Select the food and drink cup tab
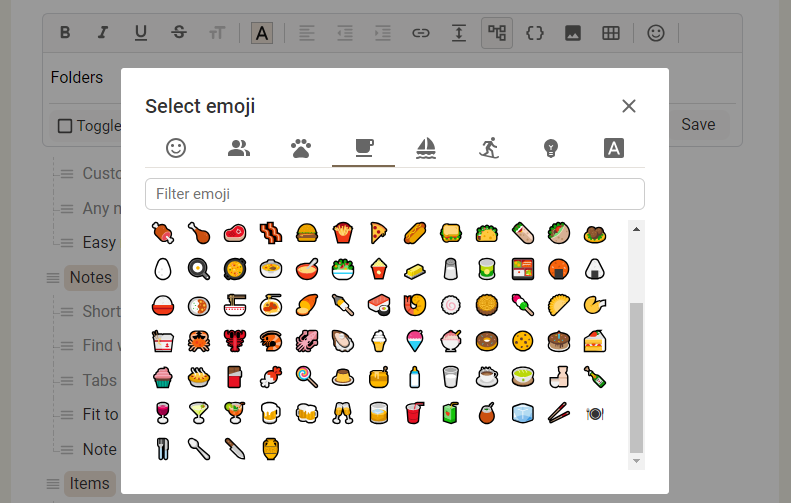 click(364, 148)
